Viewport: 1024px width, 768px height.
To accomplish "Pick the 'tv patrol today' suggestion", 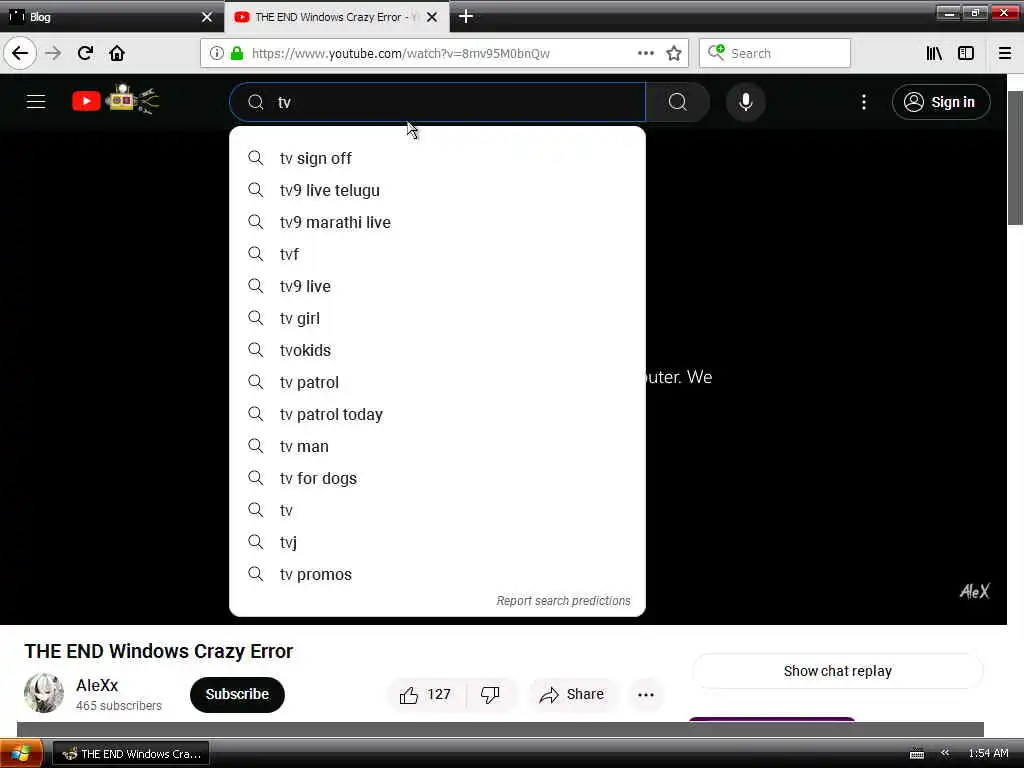I will pos(438,414).
